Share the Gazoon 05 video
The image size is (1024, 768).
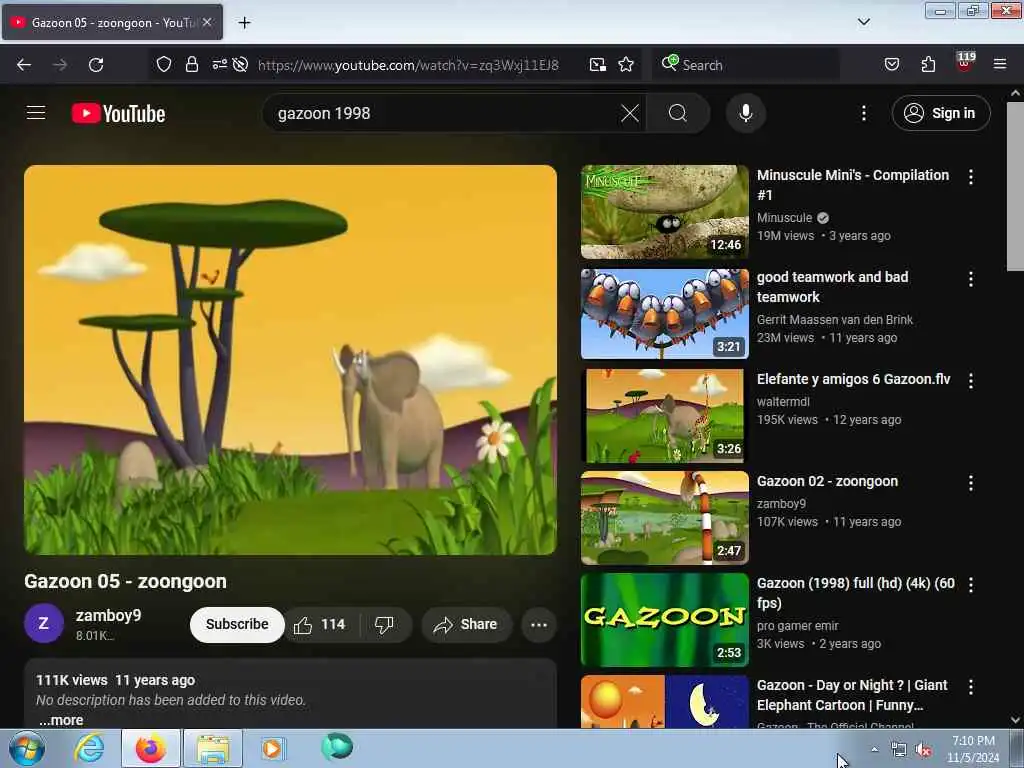465,625
